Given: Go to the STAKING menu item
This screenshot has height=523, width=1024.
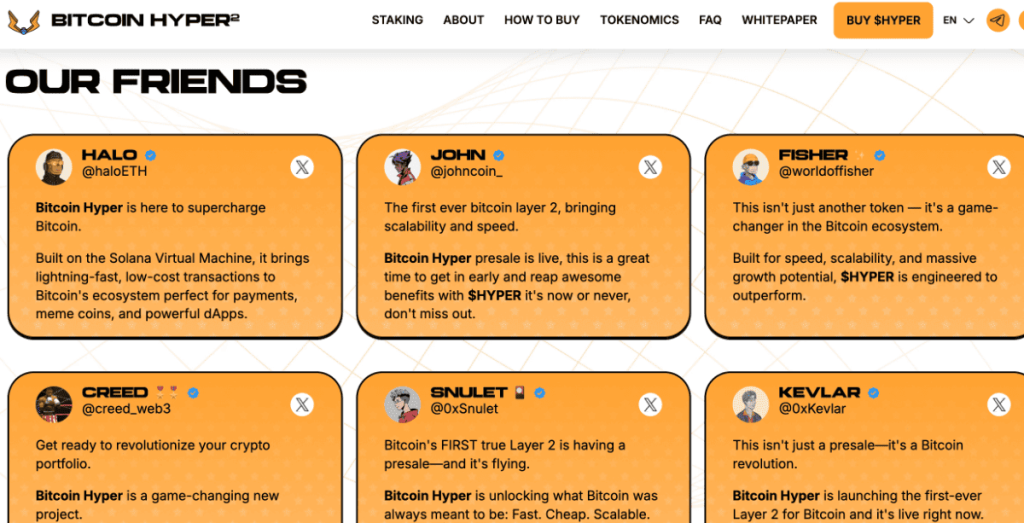Looking at the screenshot, I should pos(397,20).
